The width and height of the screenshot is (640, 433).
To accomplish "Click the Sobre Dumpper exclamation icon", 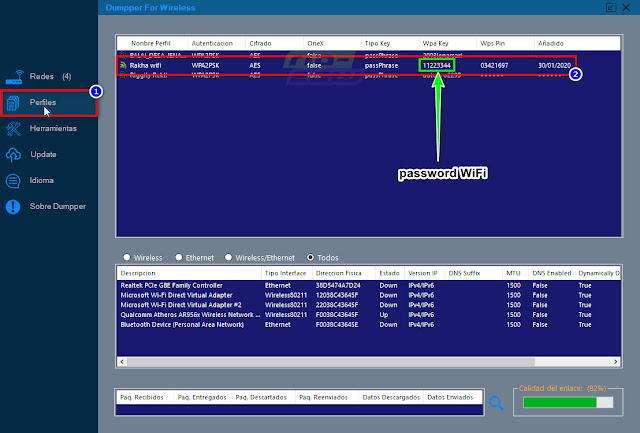I will [13, 207].
